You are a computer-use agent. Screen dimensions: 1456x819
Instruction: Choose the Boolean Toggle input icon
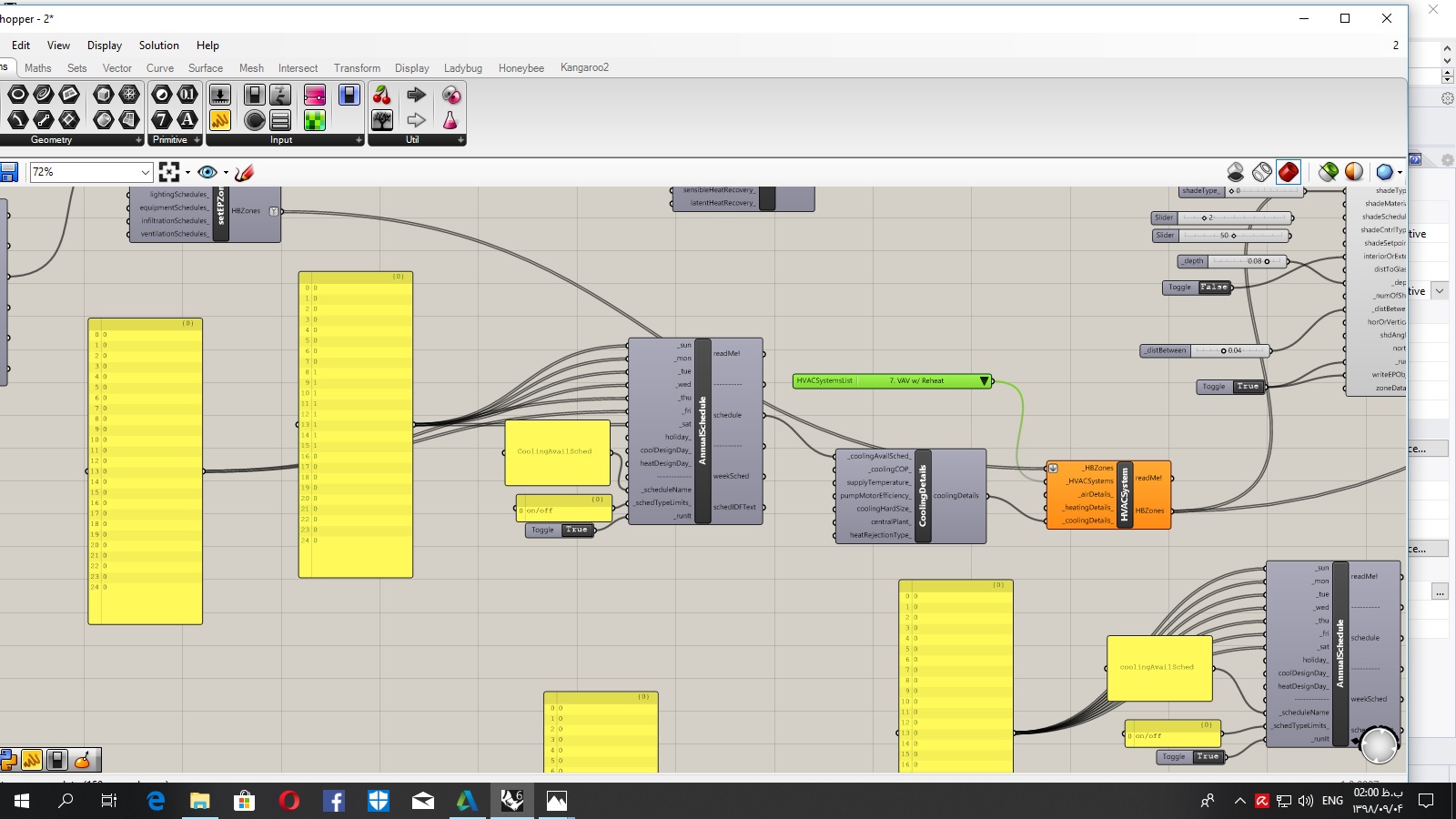coord(255,95)
